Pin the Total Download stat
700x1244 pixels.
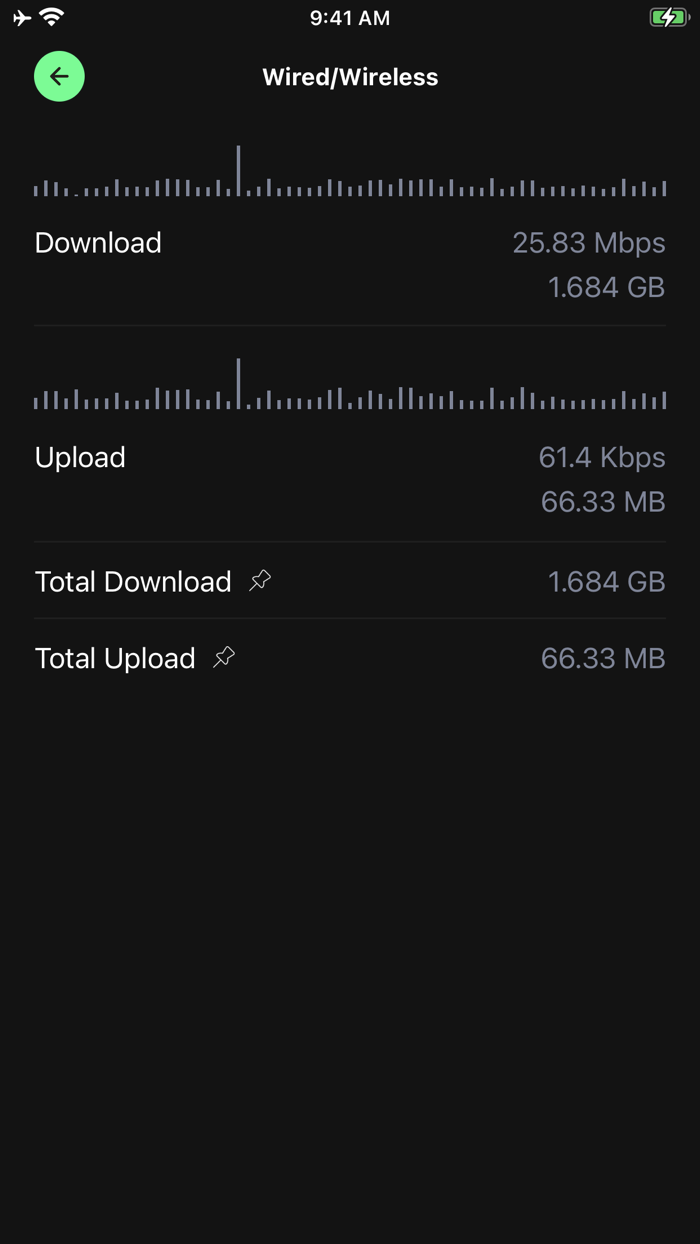260,580
